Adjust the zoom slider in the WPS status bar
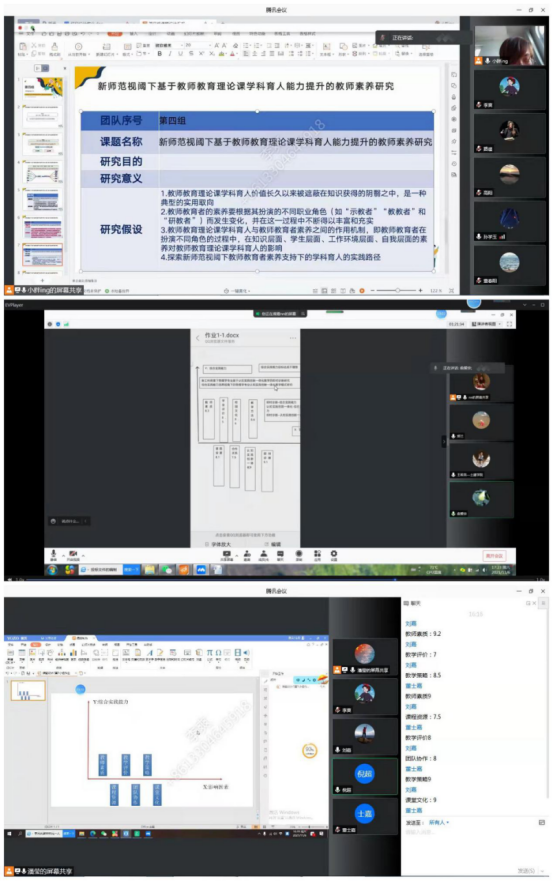554x881 pixels. click(x=397, y=290)
